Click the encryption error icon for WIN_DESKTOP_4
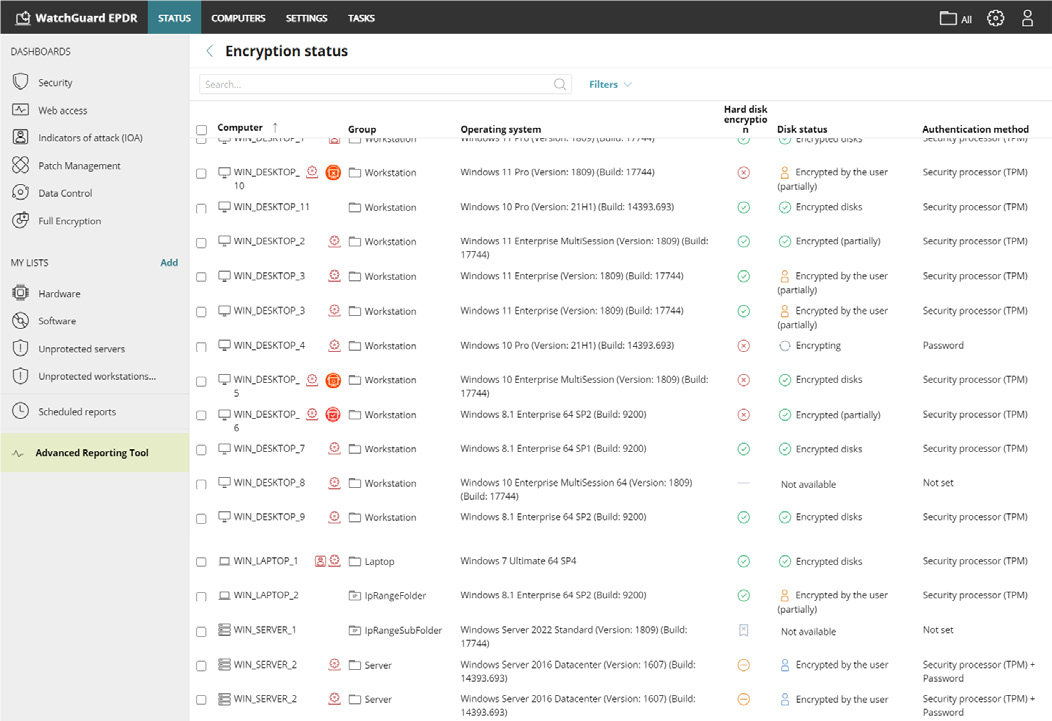 pos(743,345)
